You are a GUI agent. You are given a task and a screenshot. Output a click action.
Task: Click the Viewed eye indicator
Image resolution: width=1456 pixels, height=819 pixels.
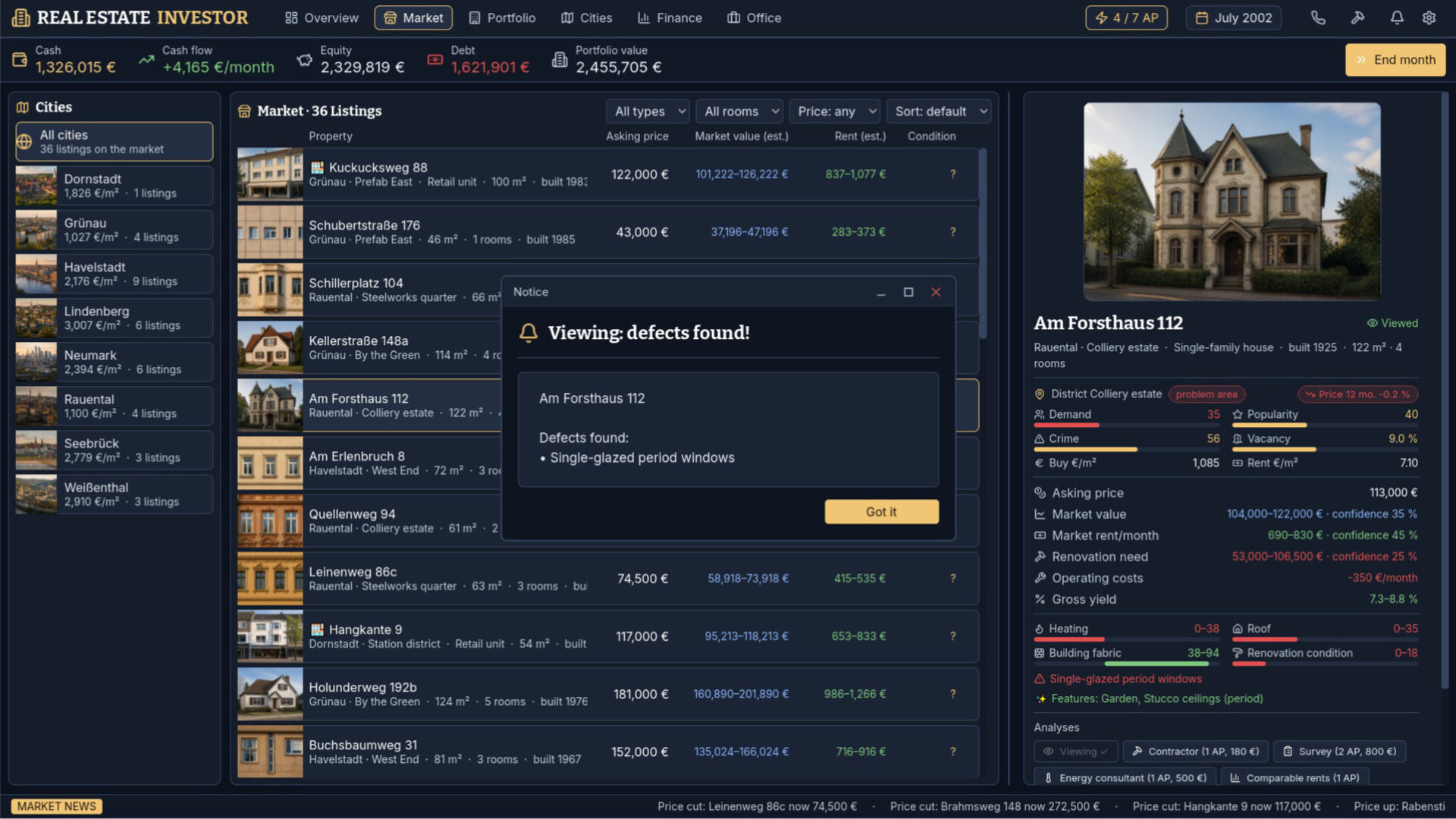[1392, 323]
